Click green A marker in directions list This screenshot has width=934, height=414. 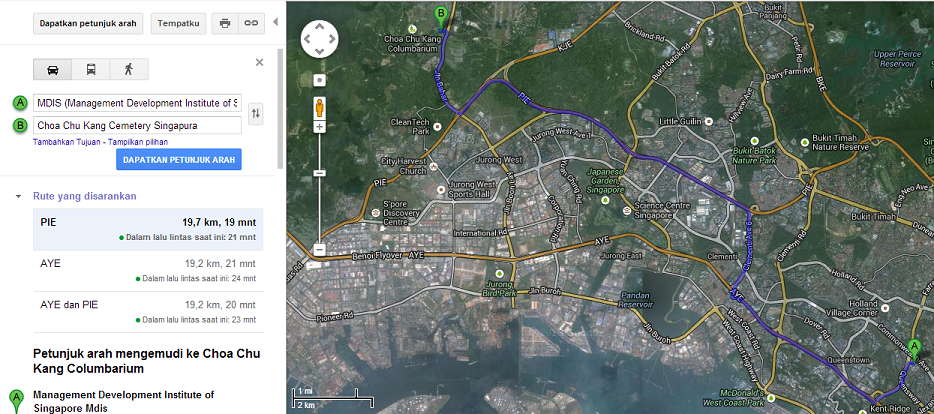pyautogui.click(x=17, y=402)
